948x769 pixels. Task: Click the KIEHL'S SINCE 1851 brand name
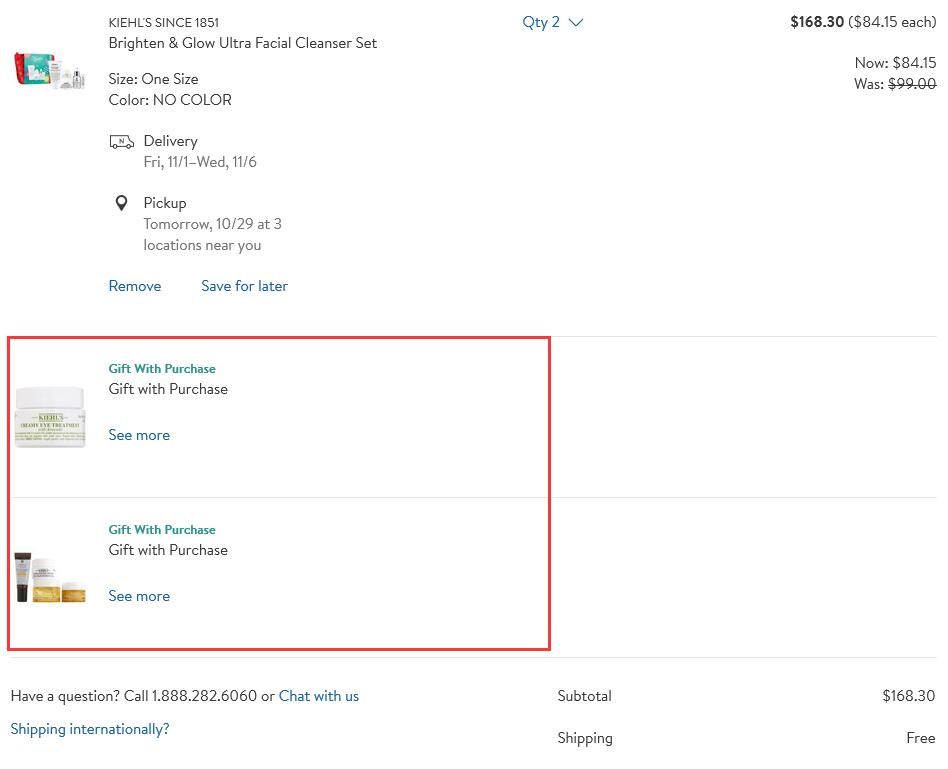164,22
